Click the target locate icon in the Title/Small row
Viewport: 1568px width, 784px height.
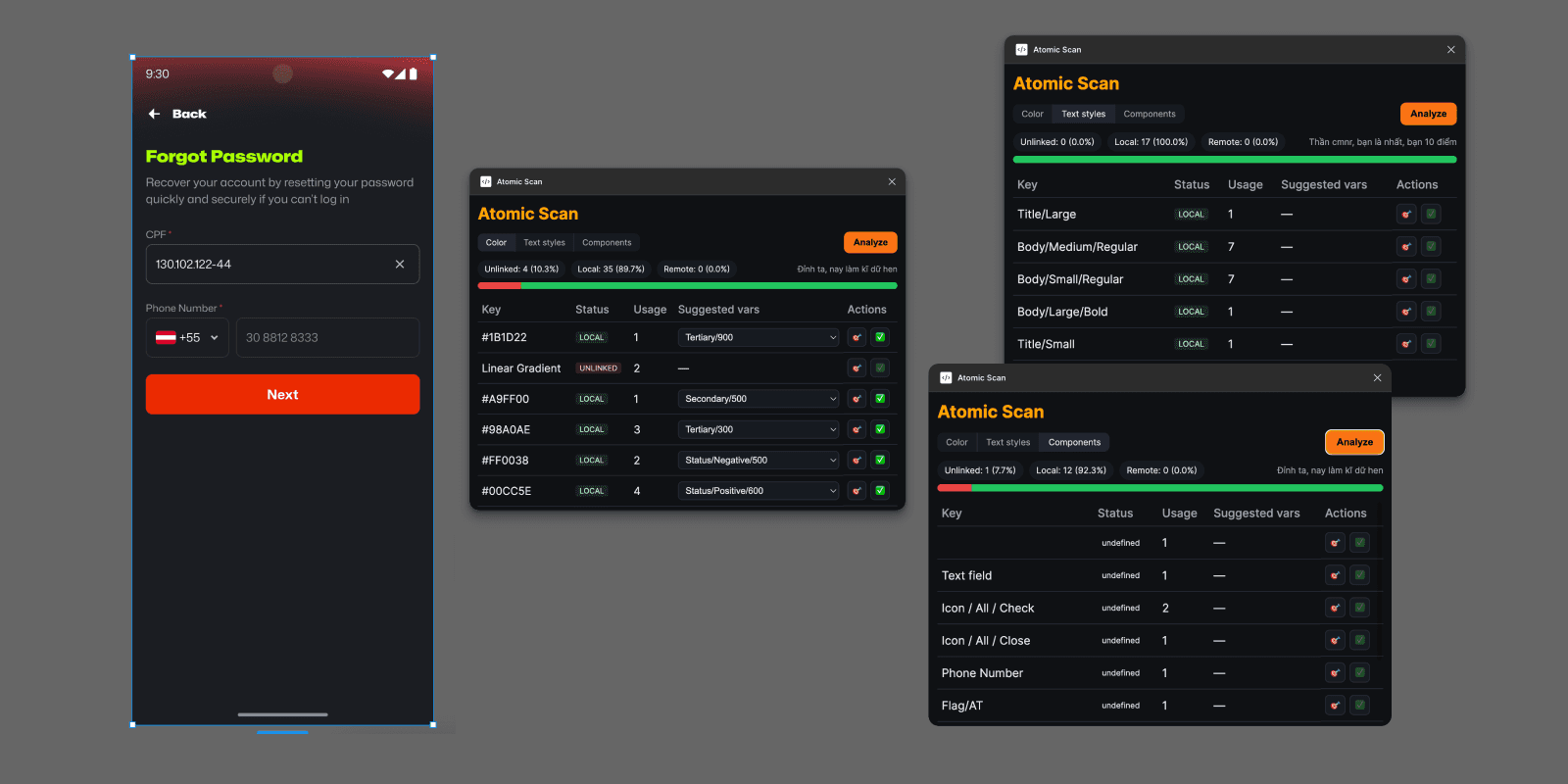pos(1406,344)
